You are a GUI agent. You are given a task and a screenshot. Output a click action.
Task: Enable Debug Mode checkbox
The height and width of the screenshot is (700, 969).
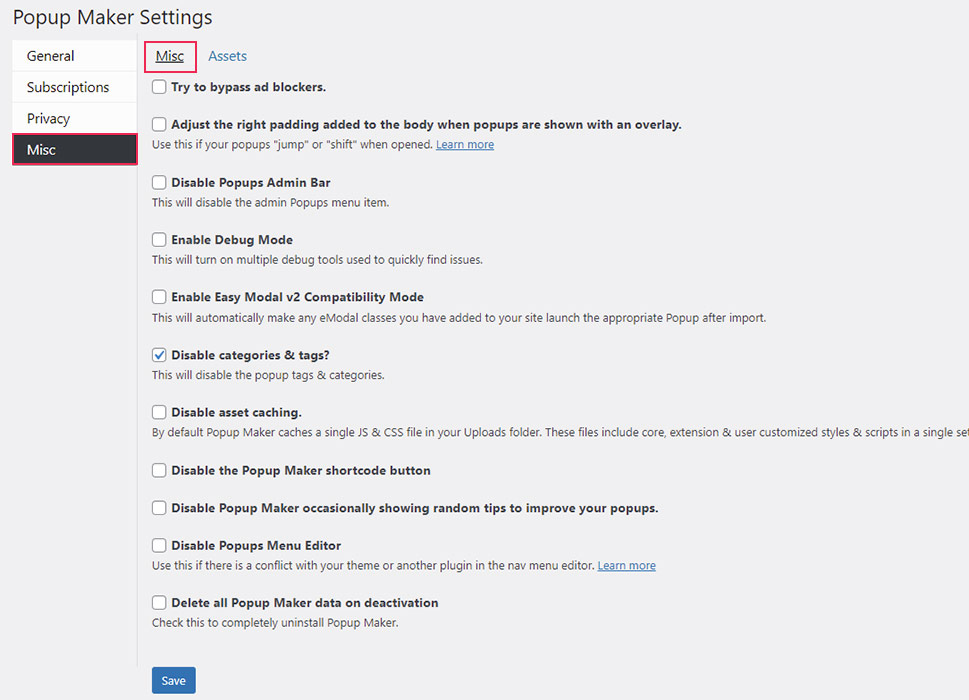coord(159,240)
